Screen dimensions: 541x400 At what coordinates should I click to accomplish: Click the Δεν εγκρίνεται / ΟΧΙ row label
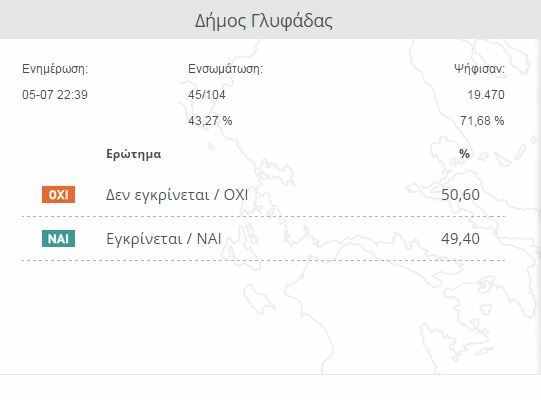177,195
